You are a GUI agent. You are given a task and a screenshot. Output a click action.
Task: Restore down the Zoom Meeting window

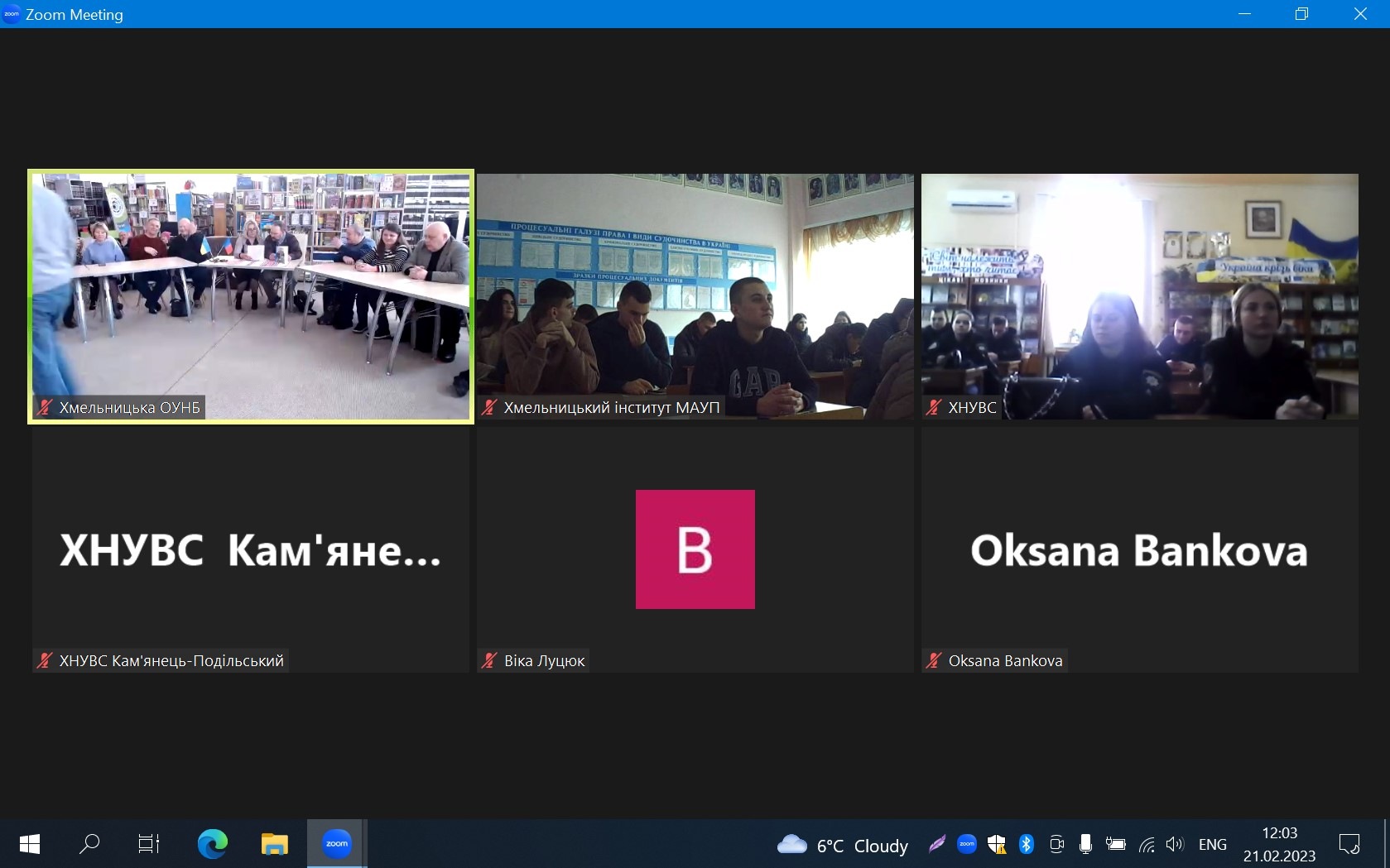[1301, 14]
